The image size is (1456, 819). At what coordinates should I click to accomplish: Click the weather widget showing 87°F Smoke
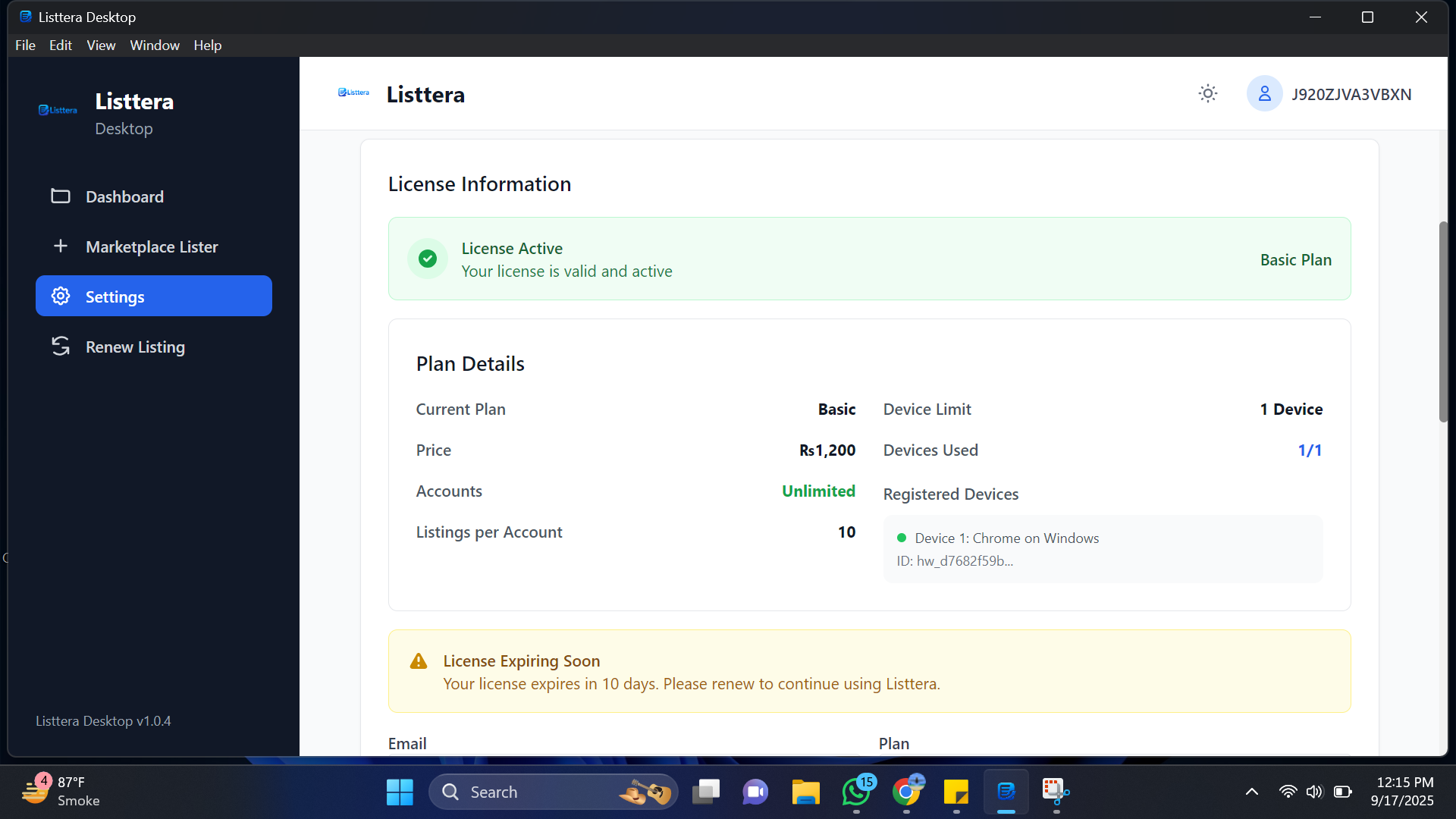pyautogui.click(x=61, y=791)
